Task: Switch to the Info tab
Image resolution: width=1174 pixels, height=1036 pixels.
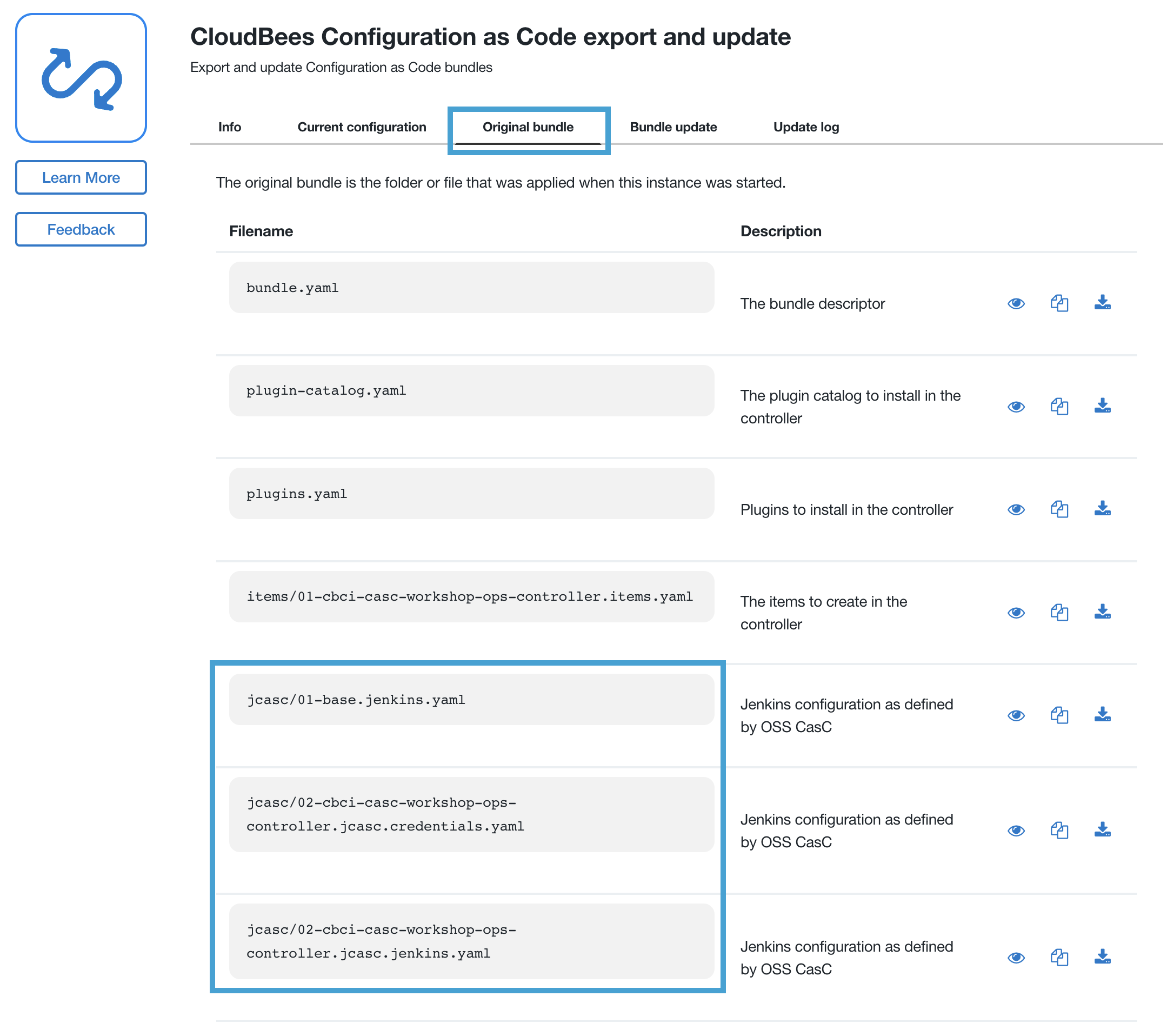Action: [229, 127]
